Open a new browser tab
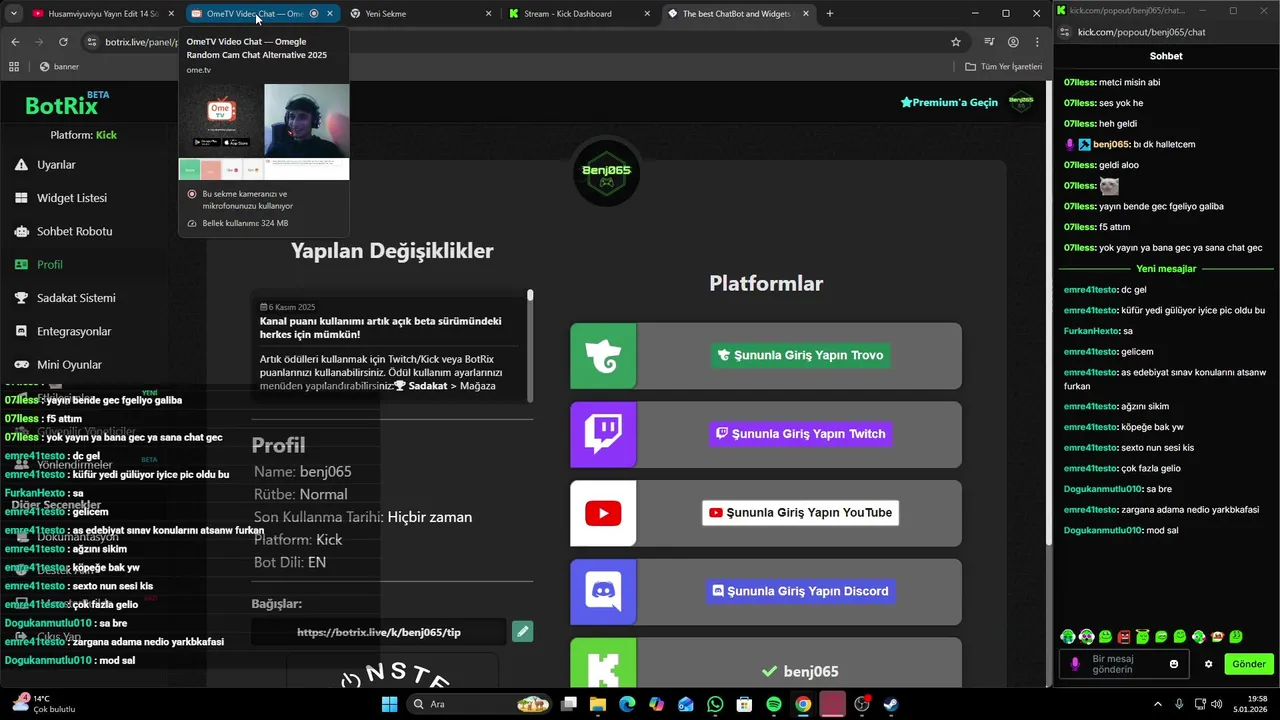The width and height of the screenshot is (1280, 720). coord(830,14)
